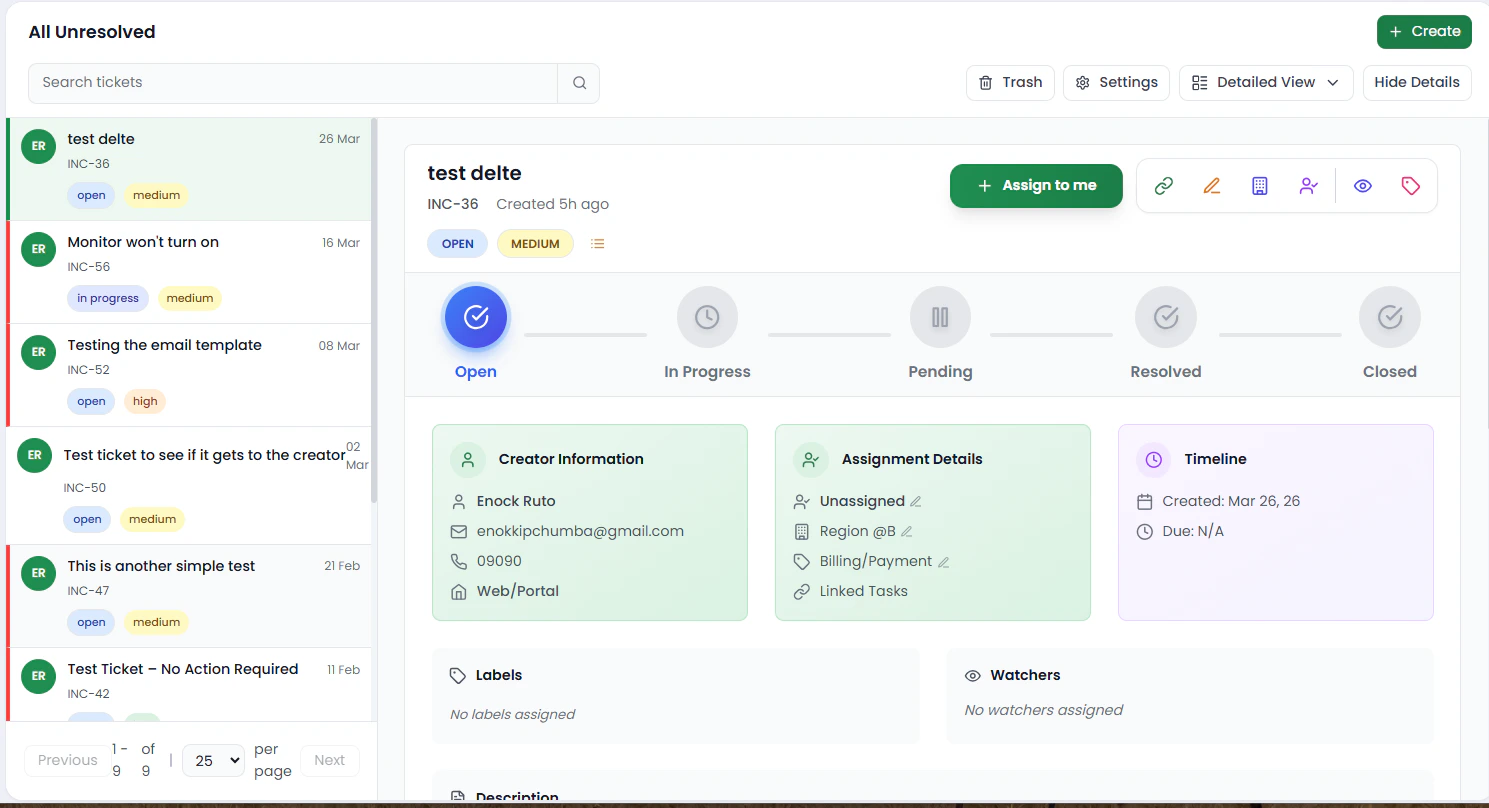This screenshot has width=1489, height=808.
Task: Click ER avatar on test delte ticket
Action: [38, 146]
